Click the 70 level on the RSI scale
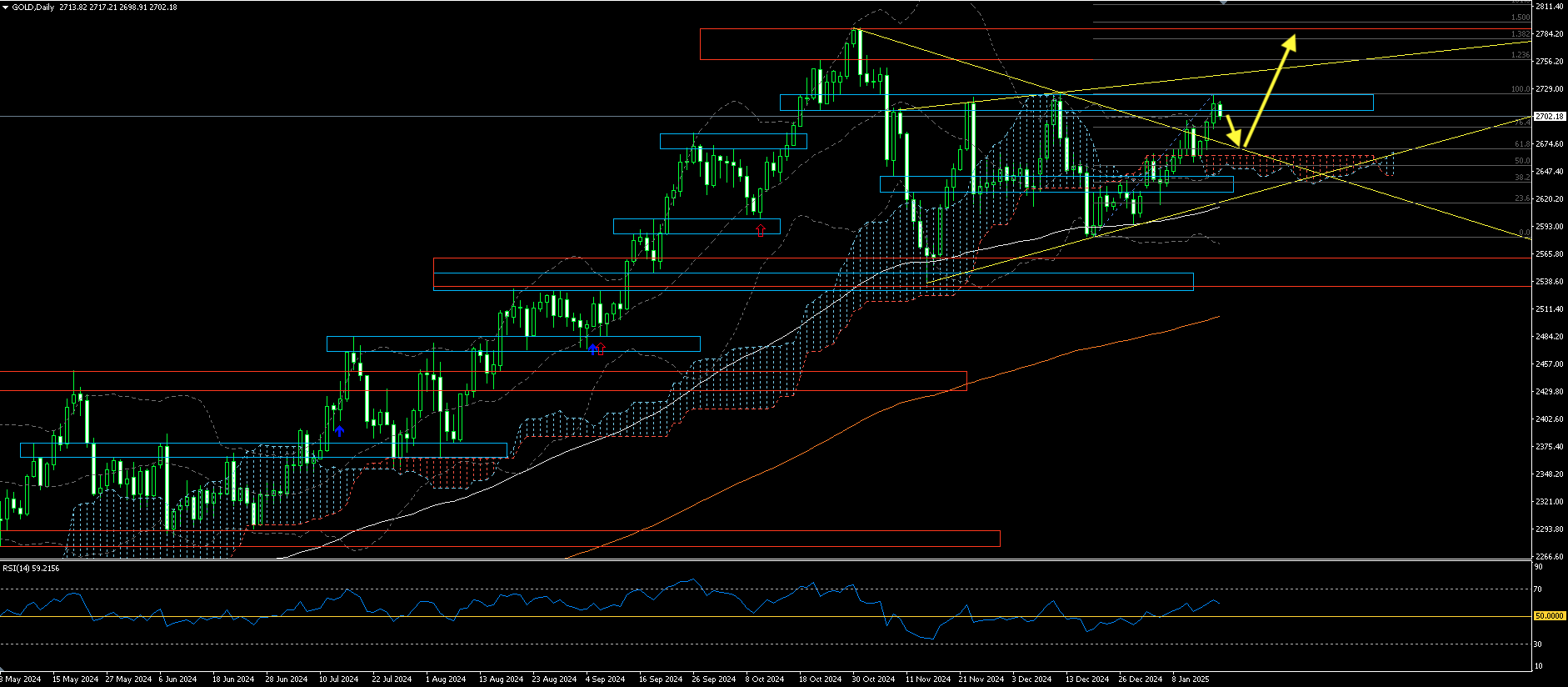 click(x=1538, y=589)
